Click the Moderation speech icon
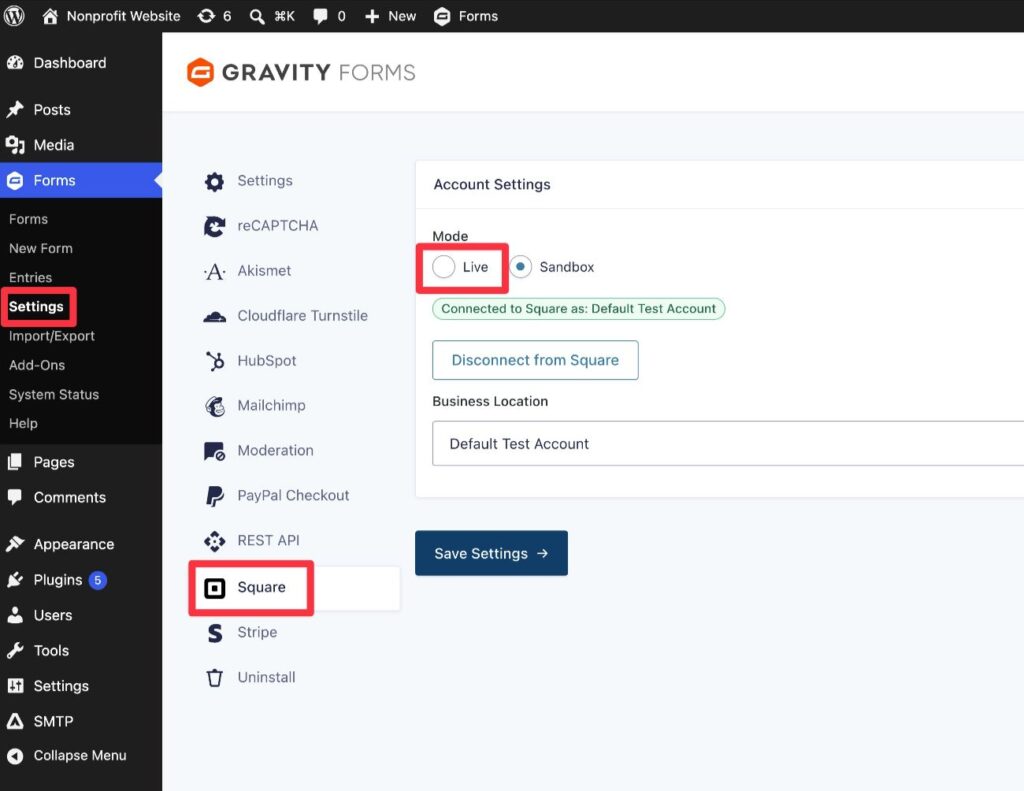Viewport: 1024px width, 791px height. (214, 451)
